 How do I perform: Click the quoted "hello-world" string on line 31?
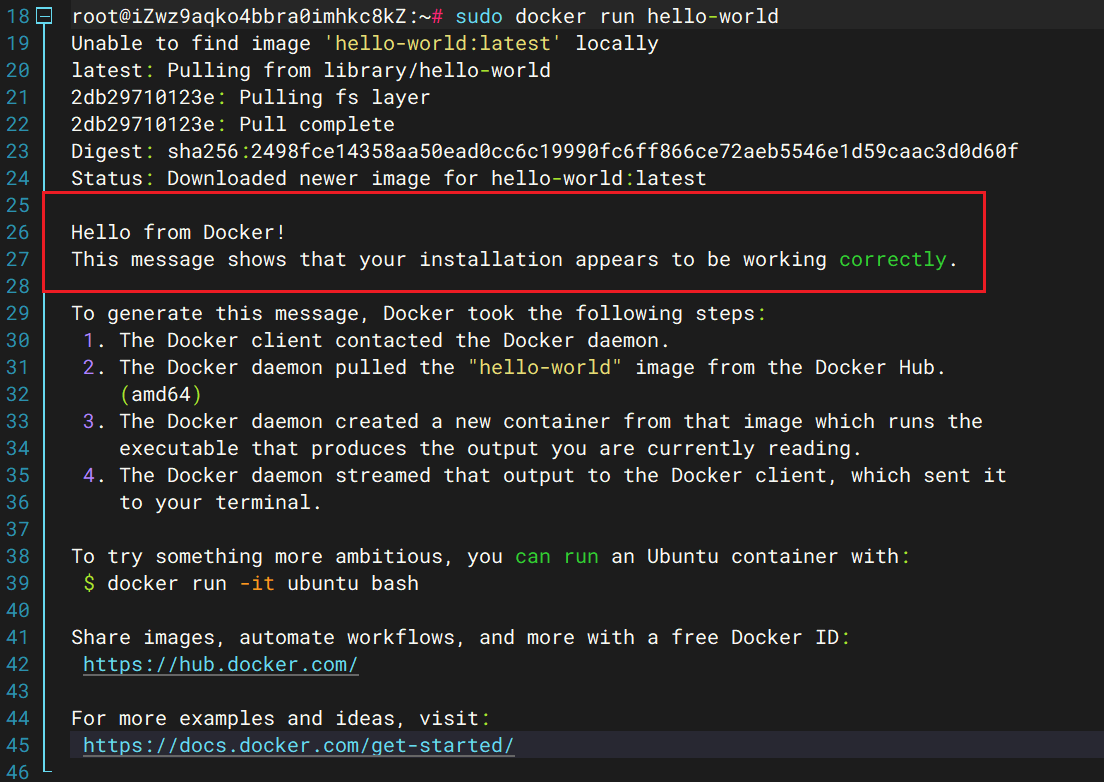(x=545, y=367)
